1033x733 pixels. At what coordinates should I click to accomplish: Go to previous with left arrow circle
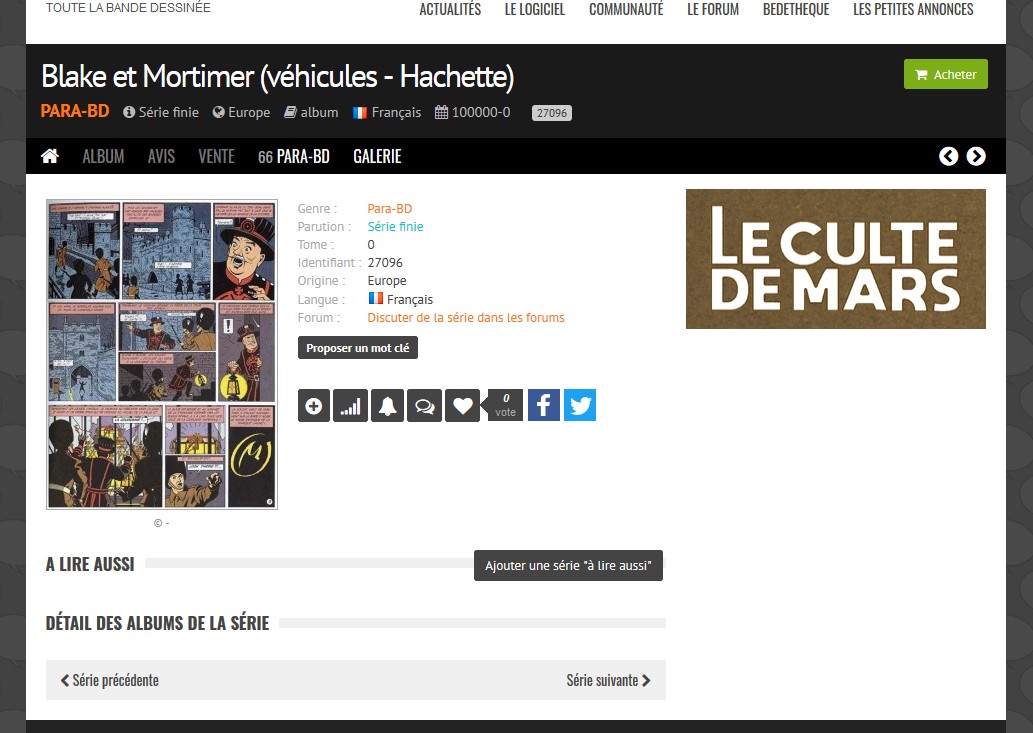948,156
